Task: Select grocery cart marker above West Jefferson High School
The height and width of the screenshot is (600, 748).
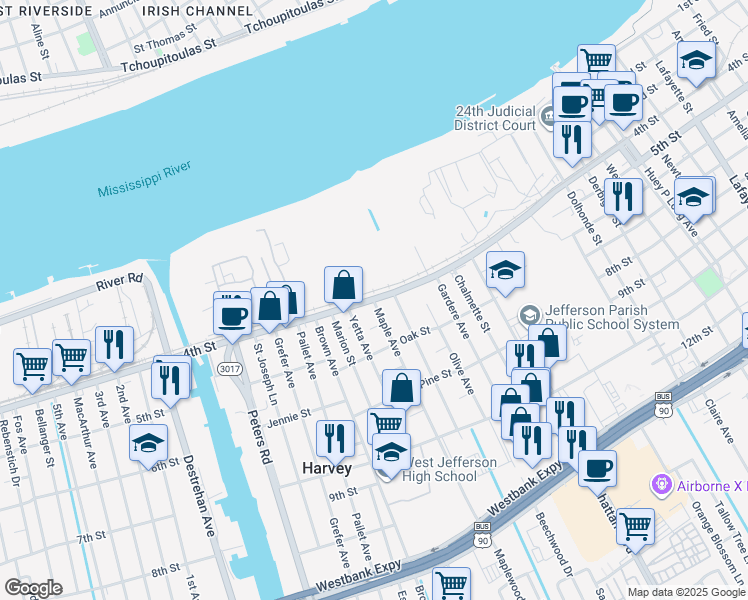Action: pos(386,422)
